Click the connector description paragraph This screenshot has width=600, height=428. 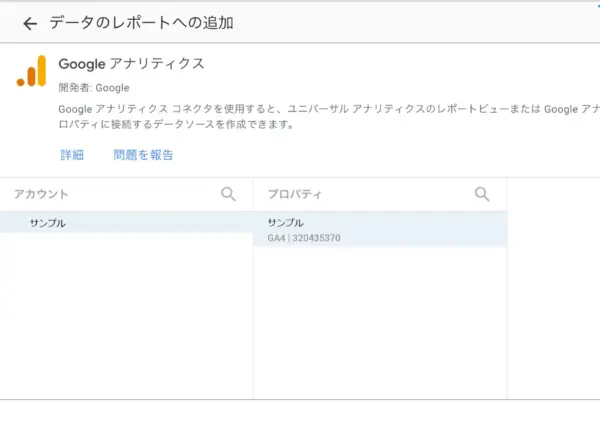[x=329, y=117]
